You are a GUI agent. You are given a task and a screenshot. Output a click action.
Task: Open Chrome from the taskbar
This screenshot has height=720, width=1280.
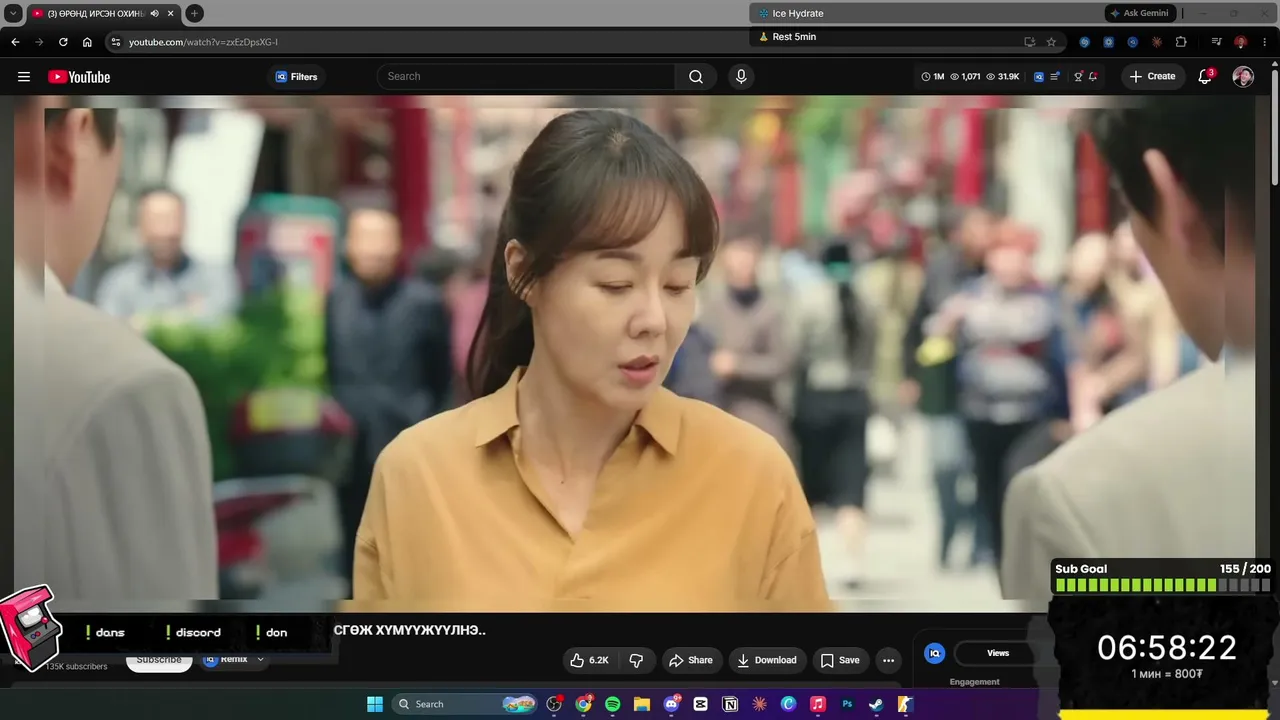584,704
